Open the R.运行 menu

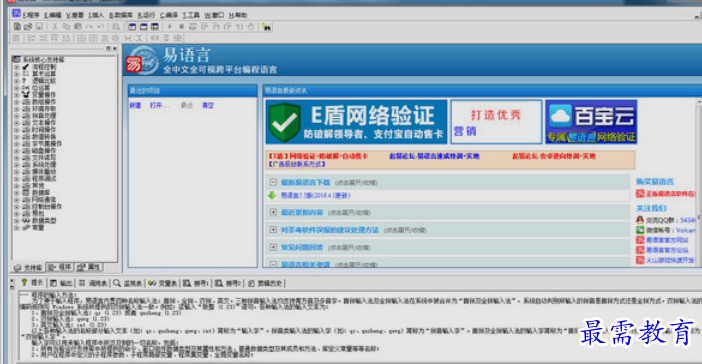point(146,15)
